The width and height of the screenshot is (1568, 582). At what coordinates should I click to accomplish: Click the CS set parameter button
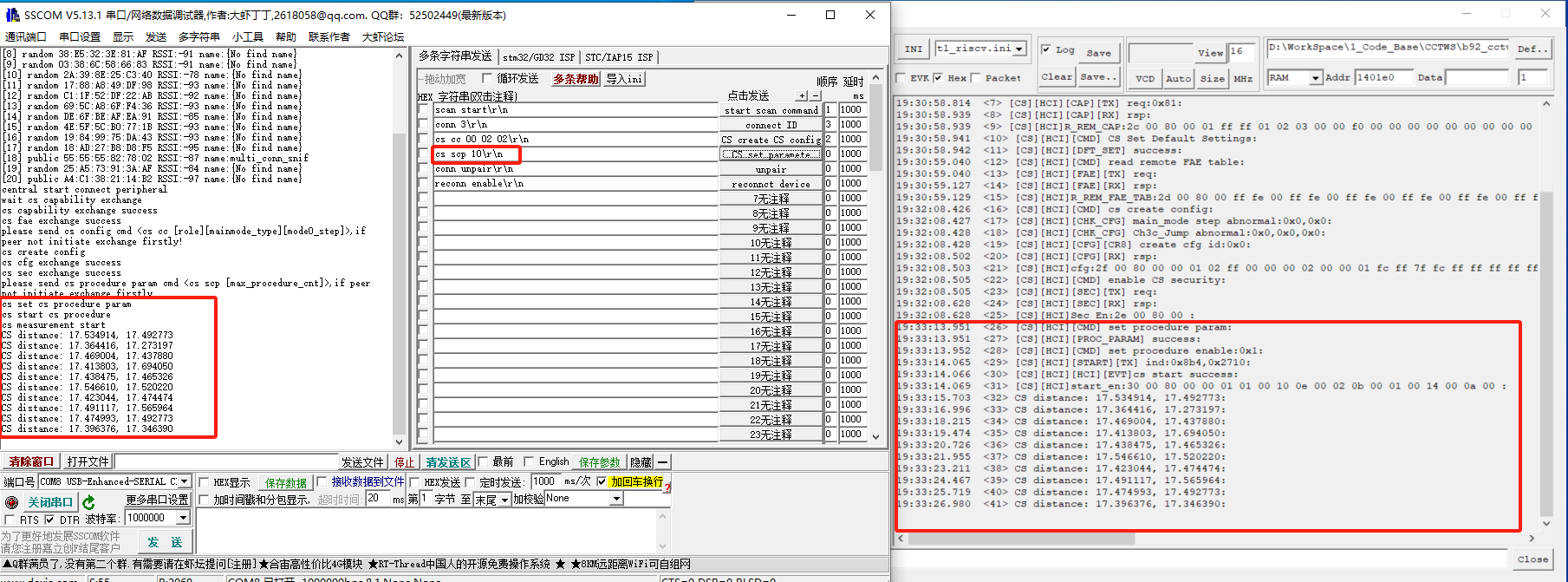point(771,154)
